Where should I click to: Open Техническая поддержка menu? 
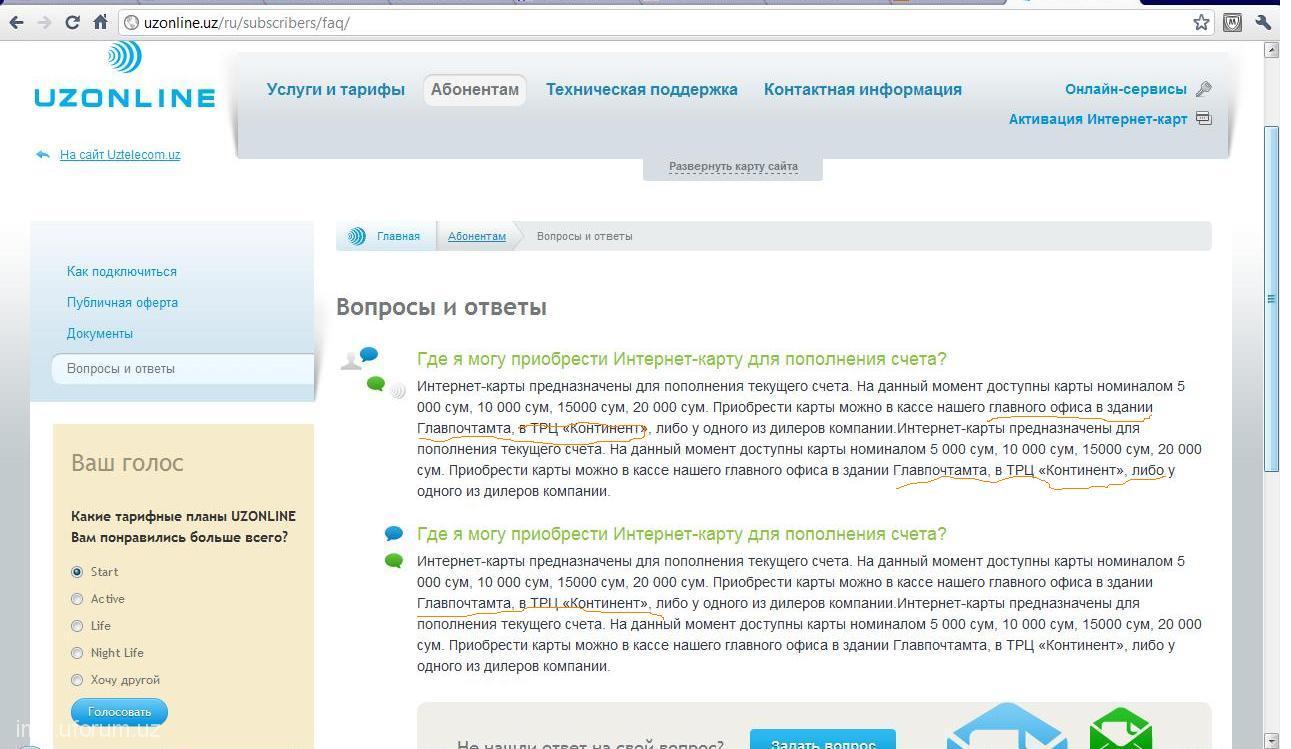coord(642,89)
